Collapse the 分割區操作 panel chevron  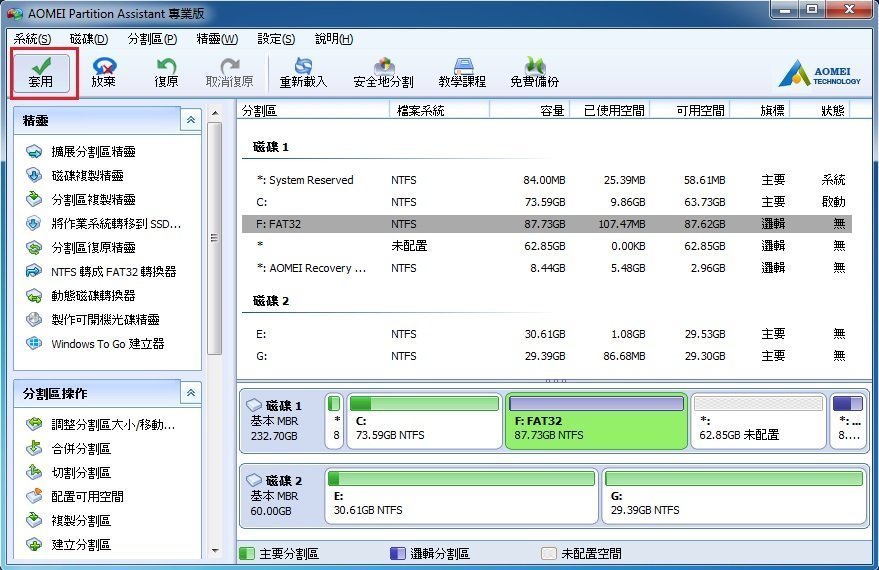click(191, 393)
